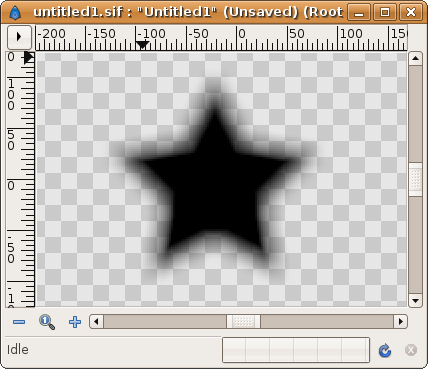Click the Synfig application icon in title bar
This screenshot has height=369, width=428.
pyautogui.click(x=15, y=13)
